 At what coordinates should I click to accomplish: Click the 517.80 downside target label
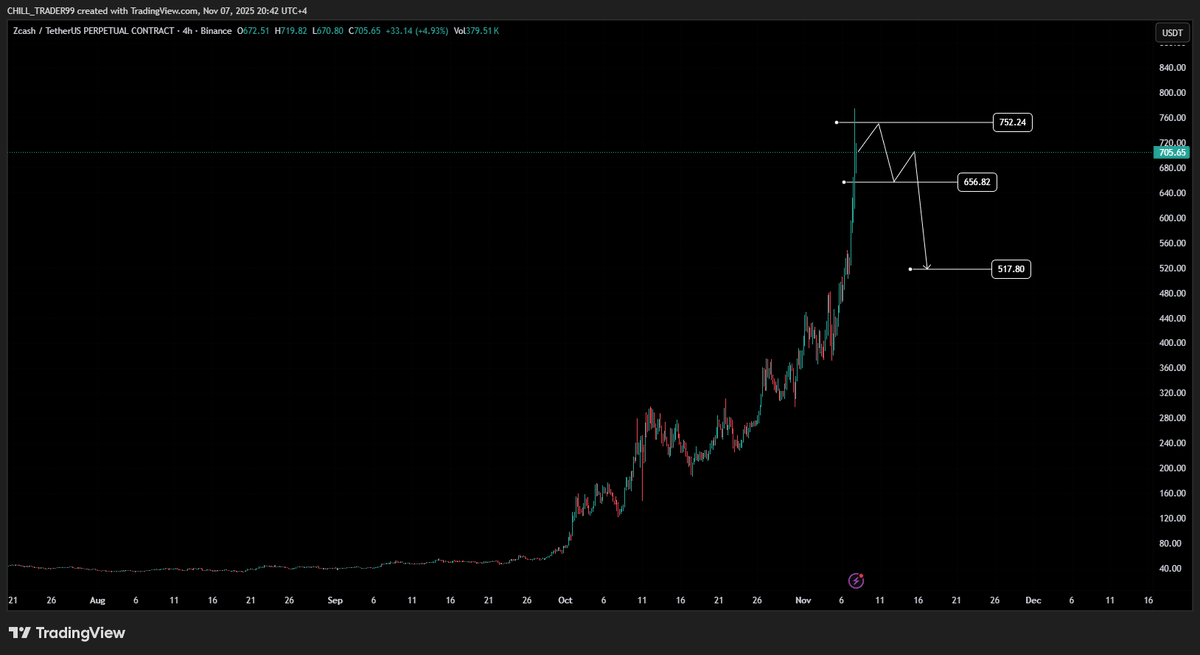click(x=1010, y=268)
